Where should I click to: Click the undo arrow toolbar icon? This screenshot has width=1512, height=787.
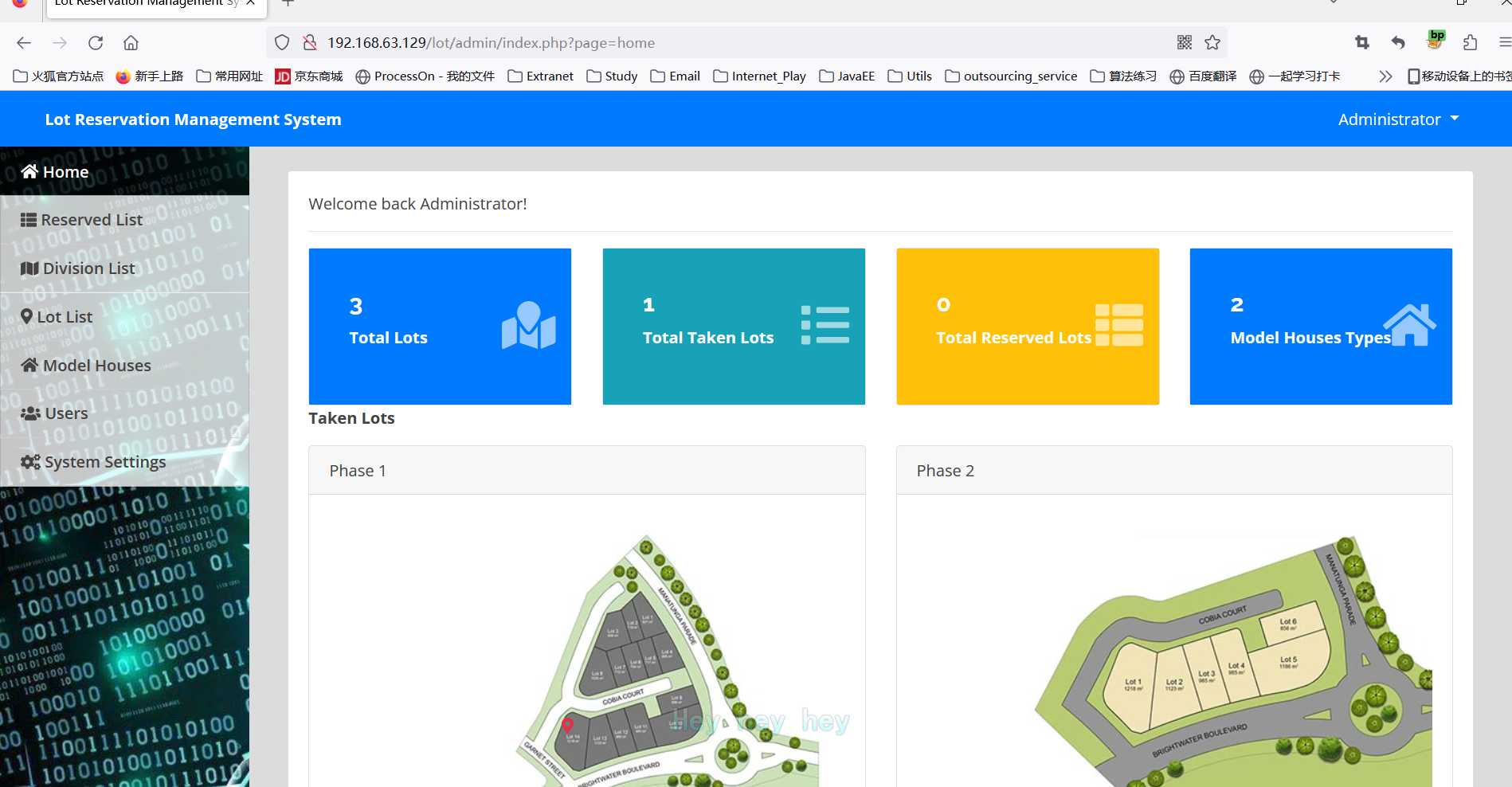1398,43
